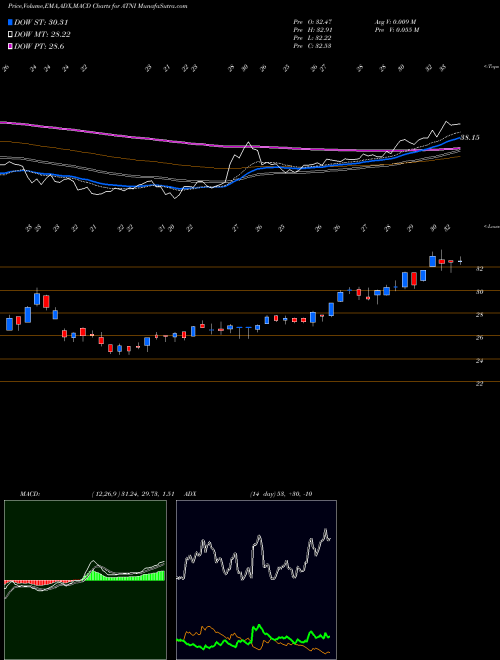Click the MACD panel title

click(x=30, y=494)
